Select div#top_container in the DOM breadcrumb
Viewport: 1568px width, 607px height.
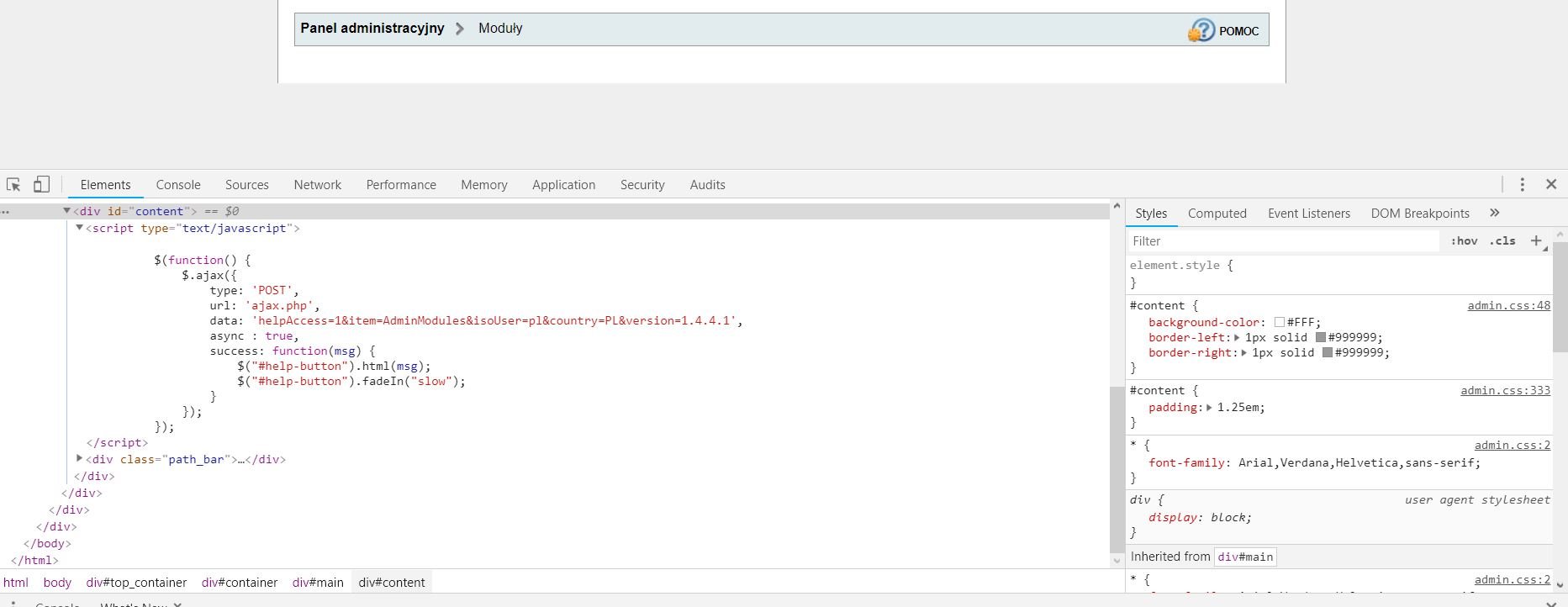[x=136, y=583]
